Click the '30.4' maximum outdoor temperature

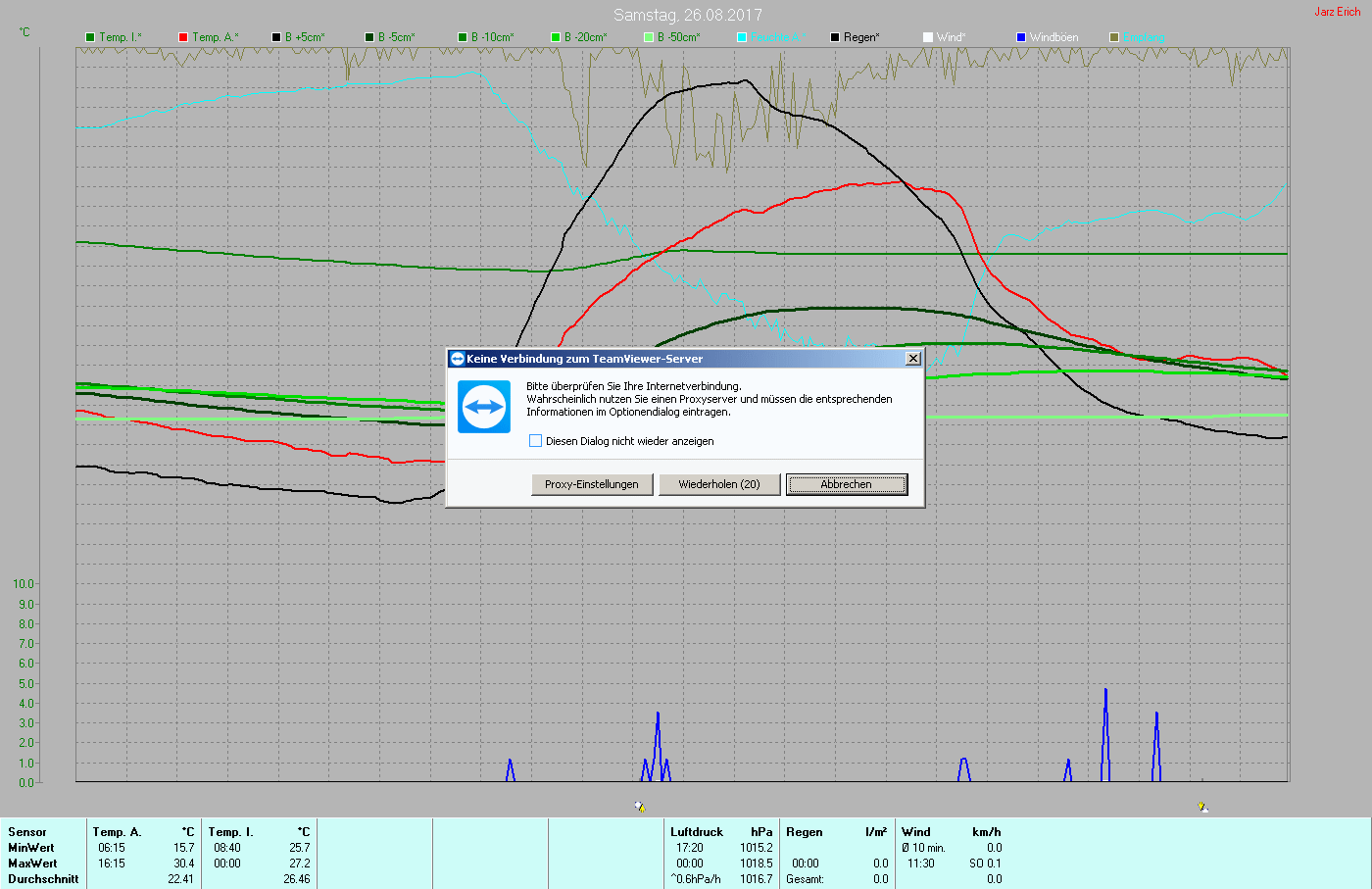point(184,864)
